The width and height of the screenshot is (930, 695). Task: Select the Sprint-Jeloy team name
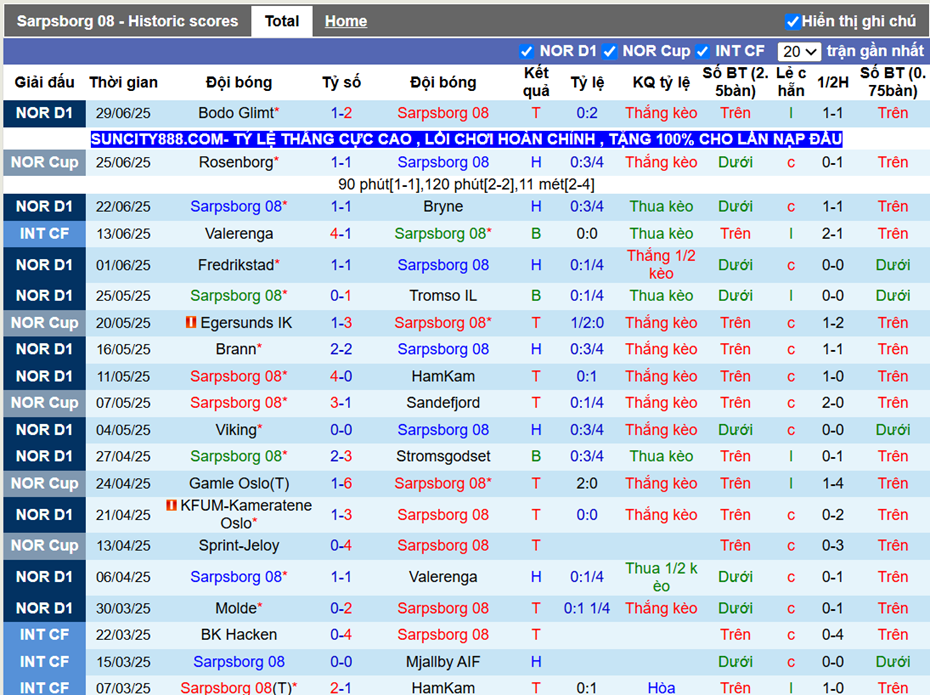tap(239, 546)
